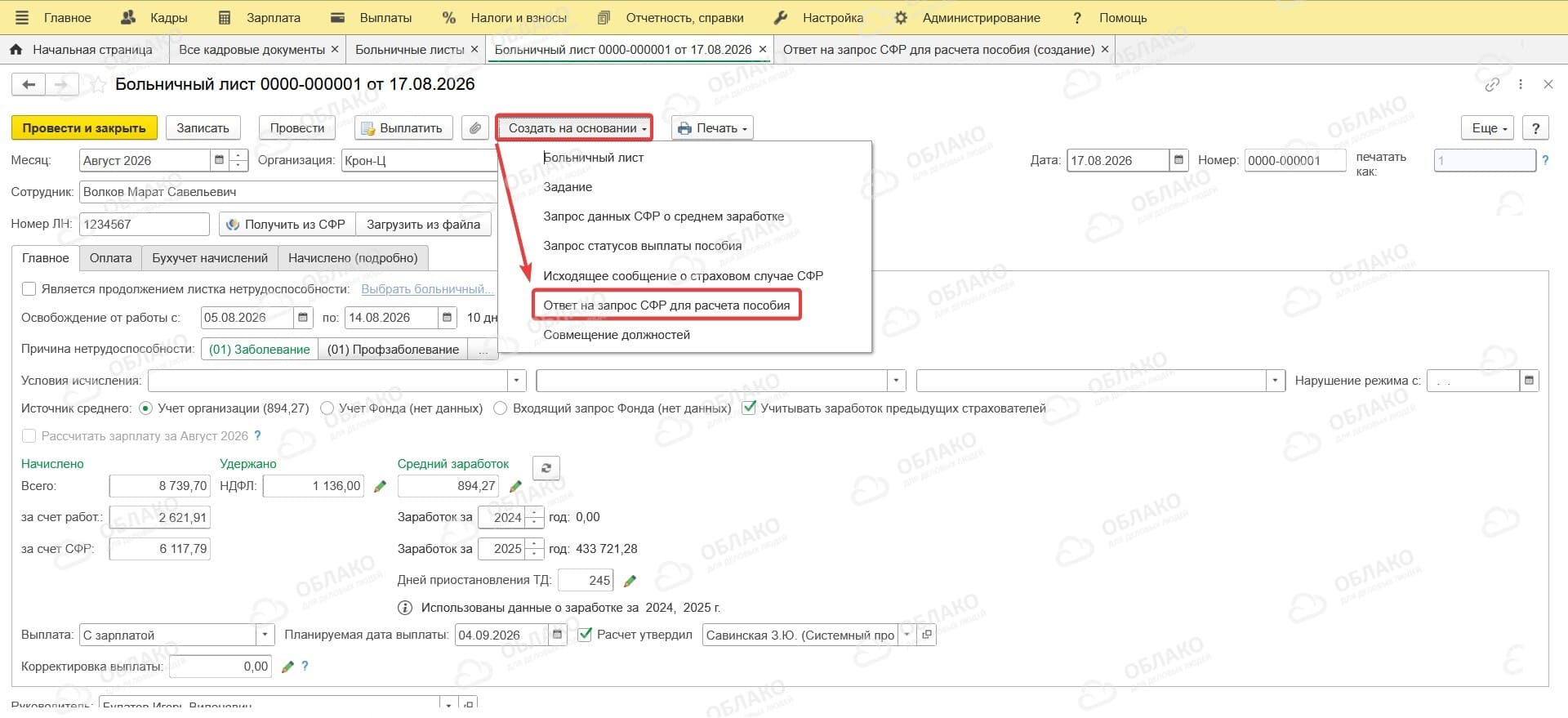Show help for Рассчитать зарплату question mark
Screen dimensions: 1568x718
[257, 436]
